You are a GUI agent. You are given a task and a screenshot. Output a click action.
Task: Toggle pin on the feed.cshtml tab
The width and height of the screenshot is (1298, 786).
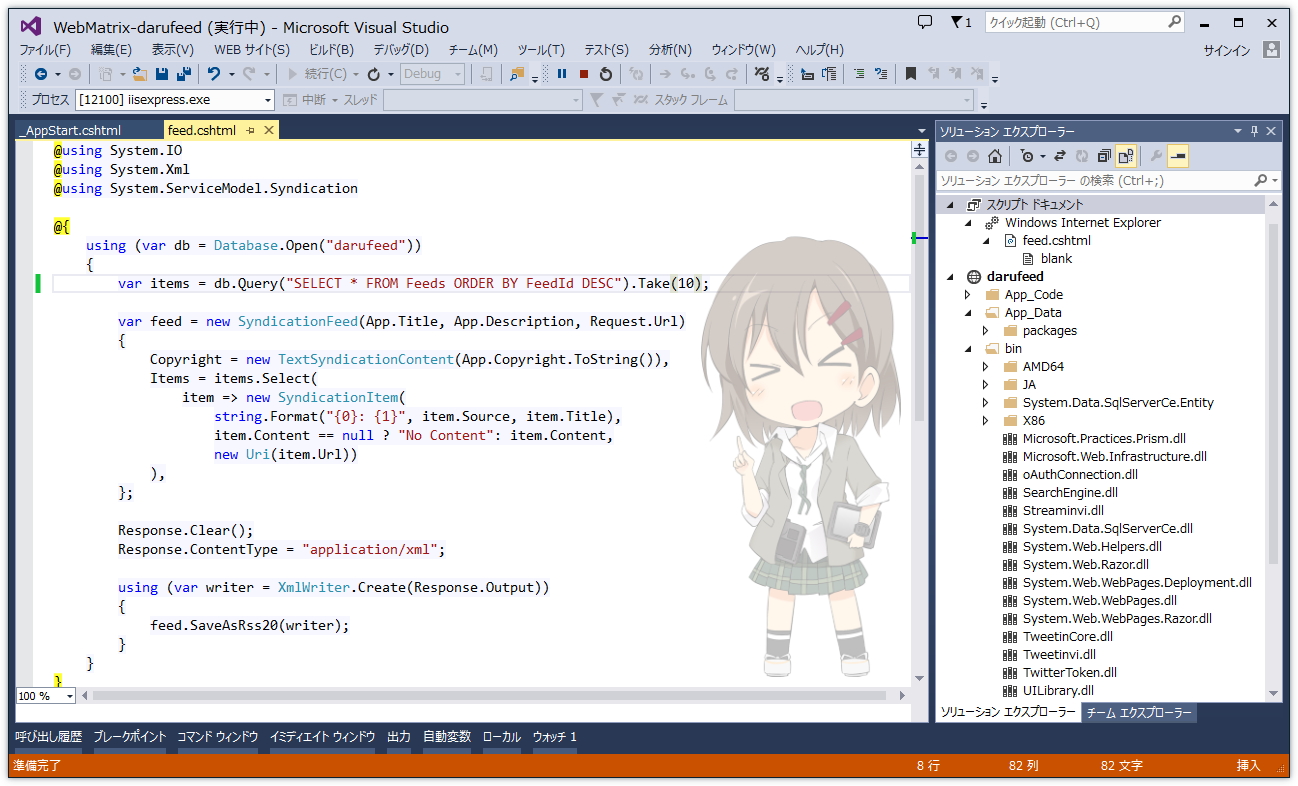tap(250, 131)
